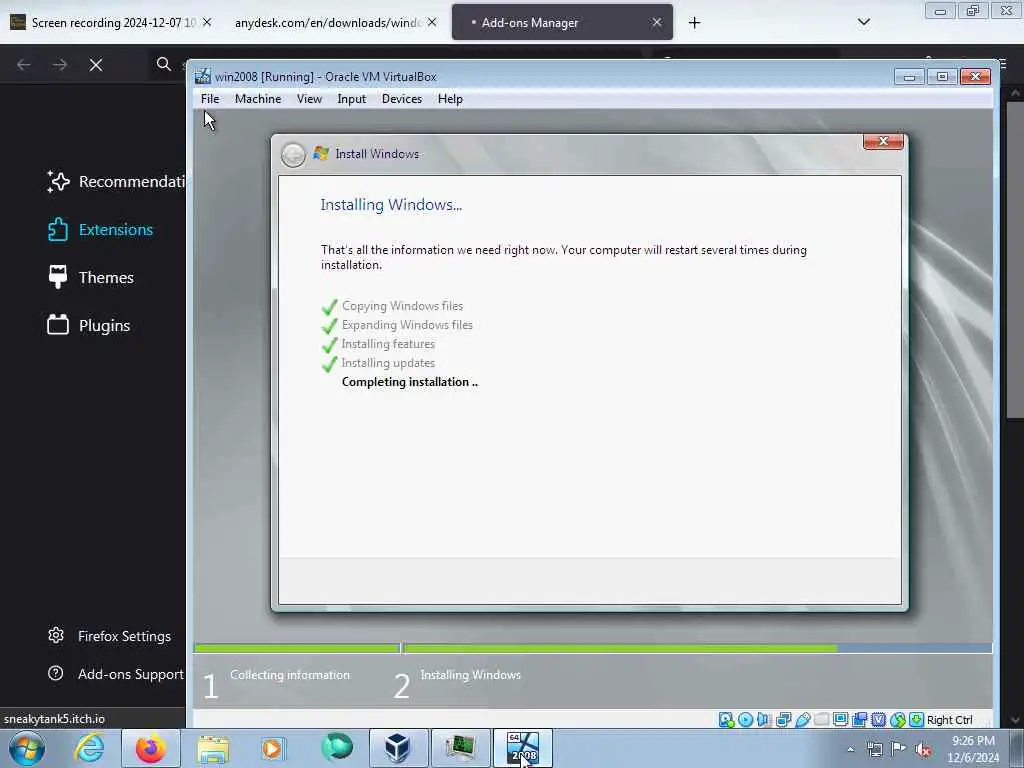Open a new Firefox tab
This screenshot has width=1024, height=768.
[694, 23]
